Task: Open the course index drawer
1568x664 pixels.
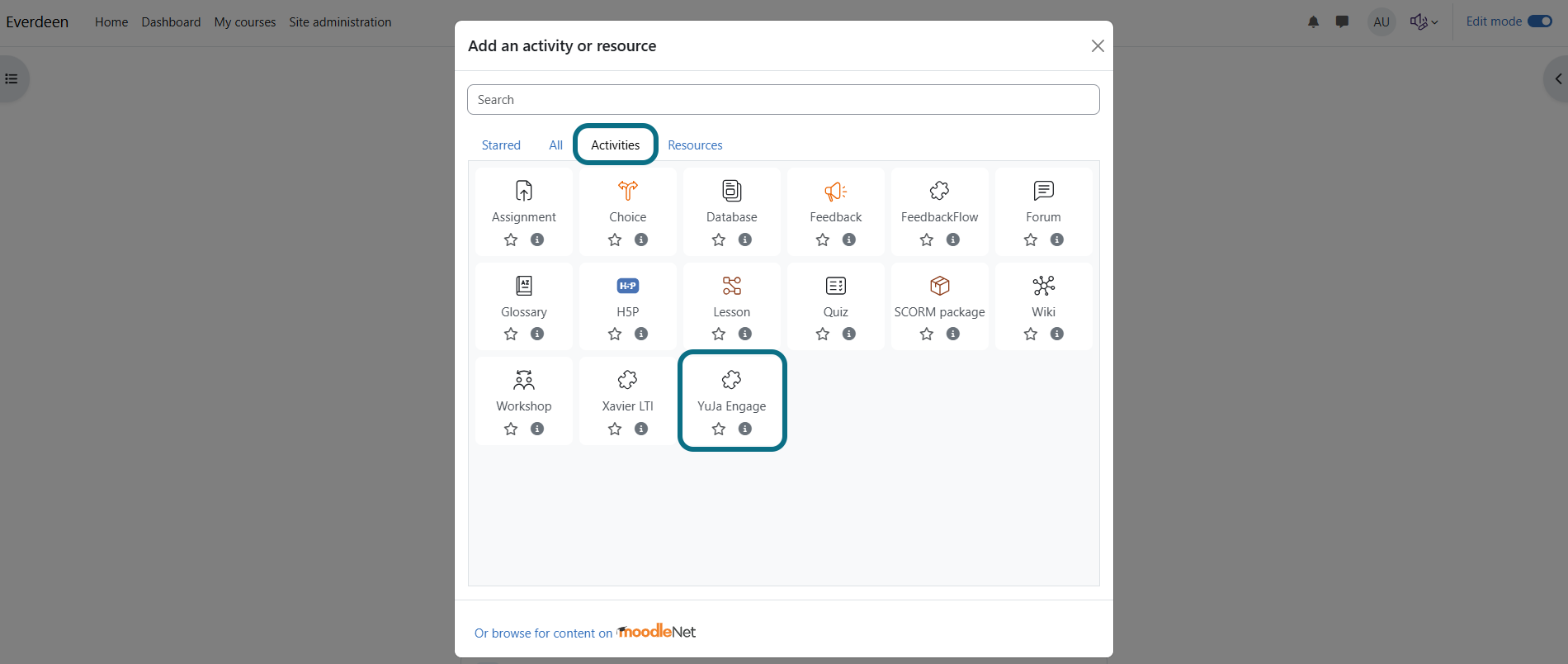Action: (12, 79)
